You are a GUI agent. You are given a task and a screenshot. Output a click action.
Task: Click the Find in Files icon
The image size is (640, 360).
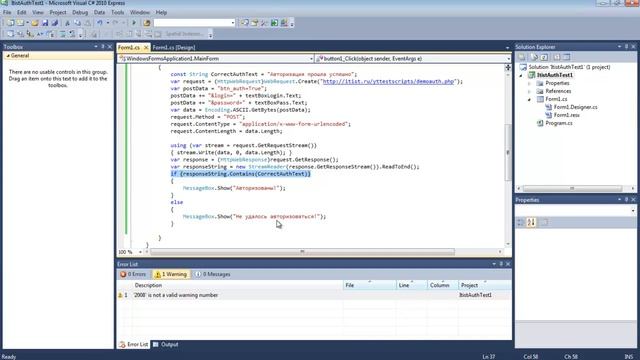tap(147, 23)
